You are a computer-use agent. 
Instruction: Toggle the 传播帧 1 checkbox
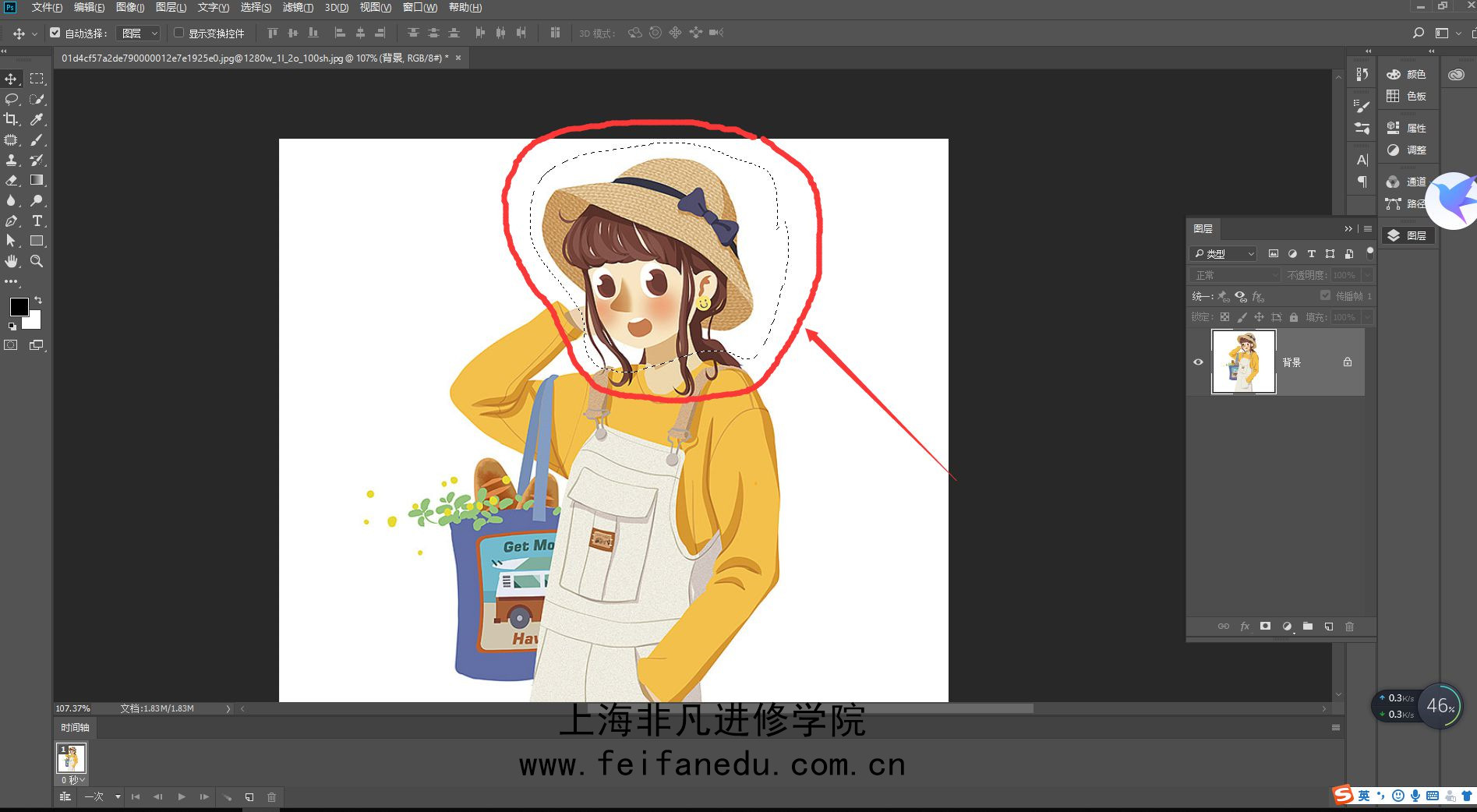click(x=1325, y=295)
